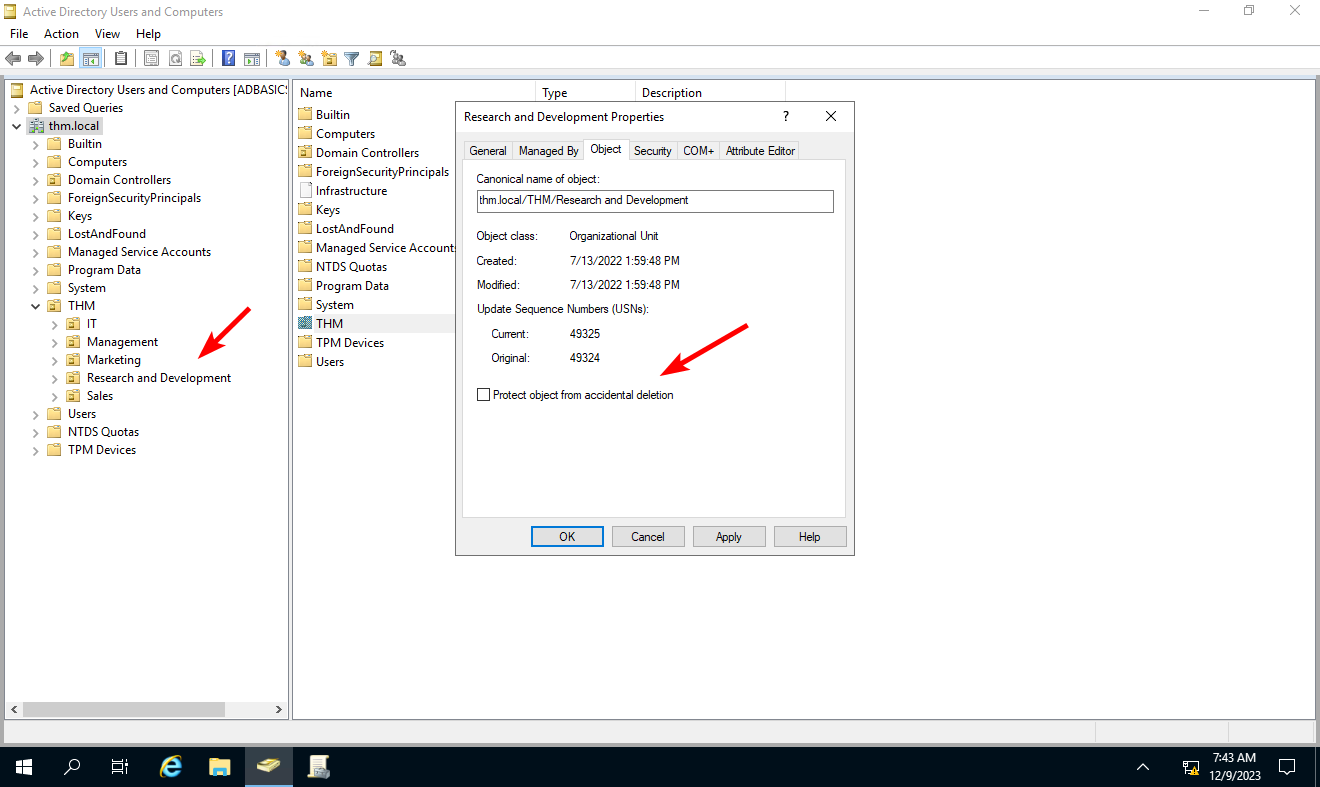Expand the Builtin container arrow

(x=36, y=144)
